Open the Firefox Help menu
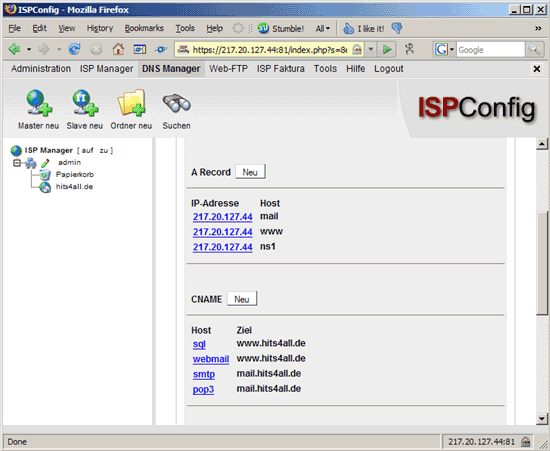Viewport: 550px width, 451px height. click(214, 28)
